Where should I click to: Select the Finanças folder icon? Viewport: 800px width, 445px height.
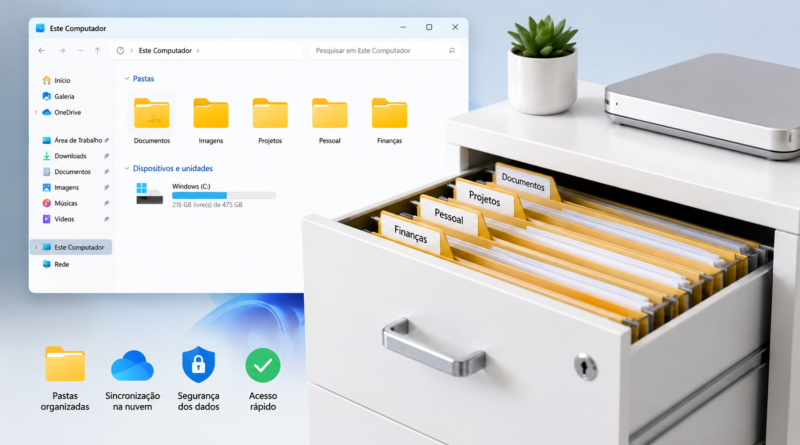click(x=389, y=113)
